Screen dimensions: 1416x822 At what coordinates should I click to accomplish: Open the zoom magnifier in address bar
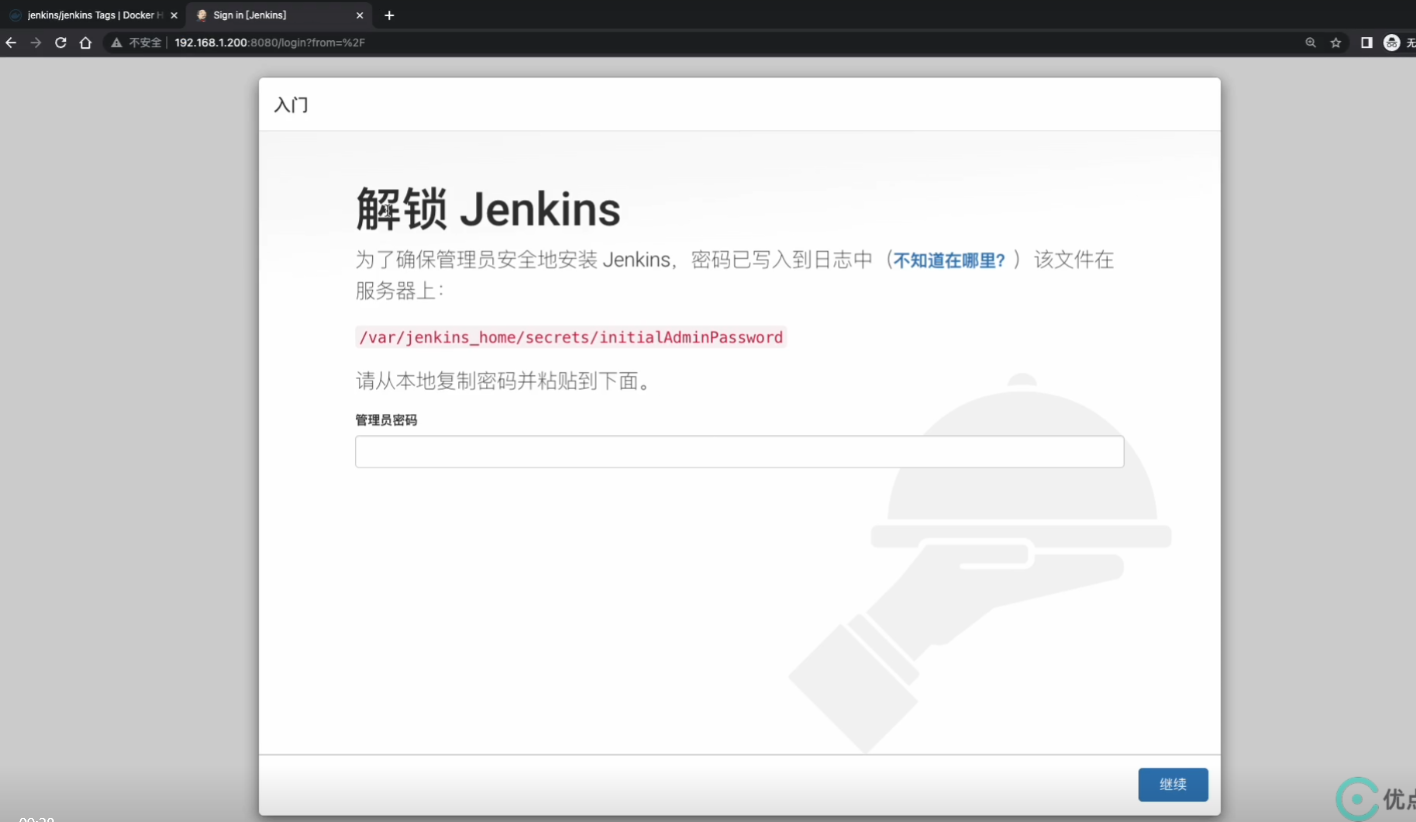pos(1310,43)
